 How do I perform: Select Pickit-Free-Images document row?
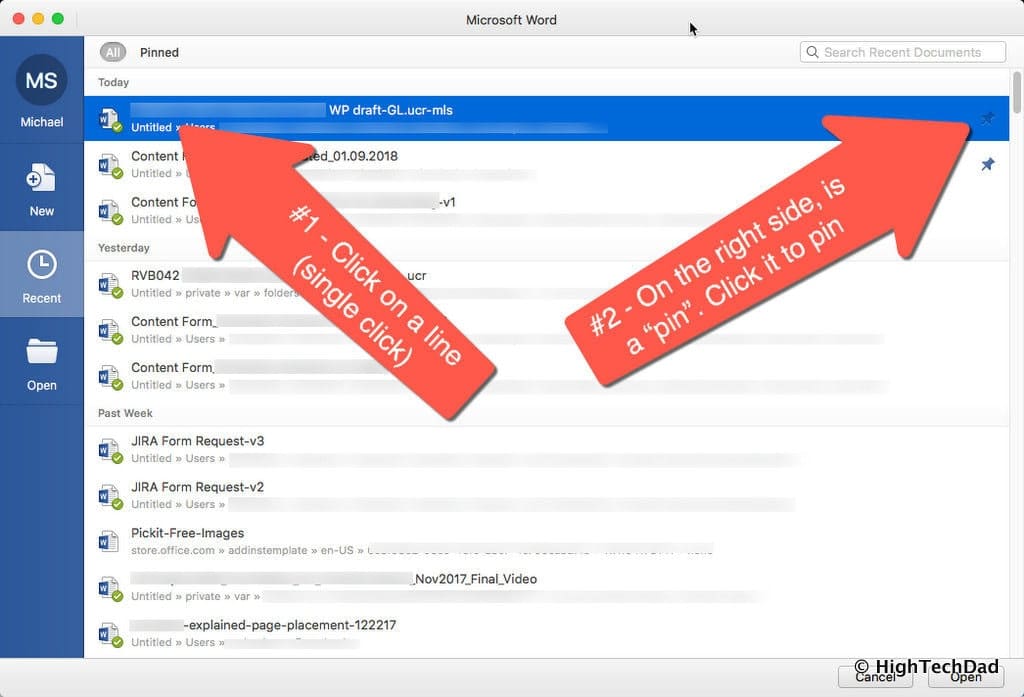pyautogui.click(x=547, y=542)
